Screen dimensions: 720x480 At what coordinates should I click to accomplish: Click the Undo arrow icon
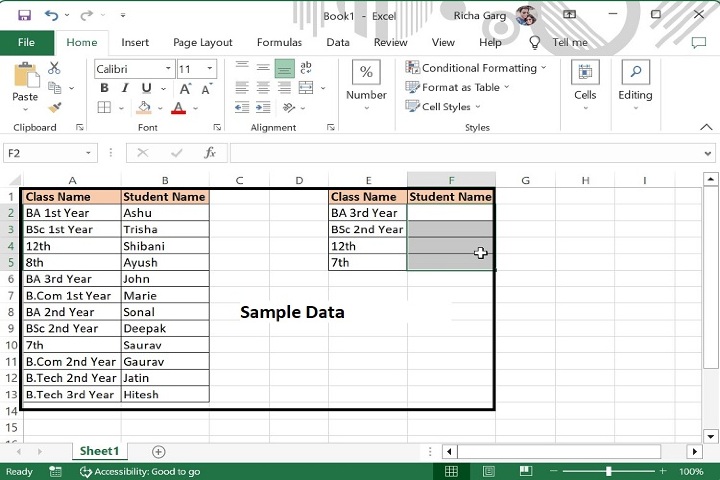[x=51, y=15]
